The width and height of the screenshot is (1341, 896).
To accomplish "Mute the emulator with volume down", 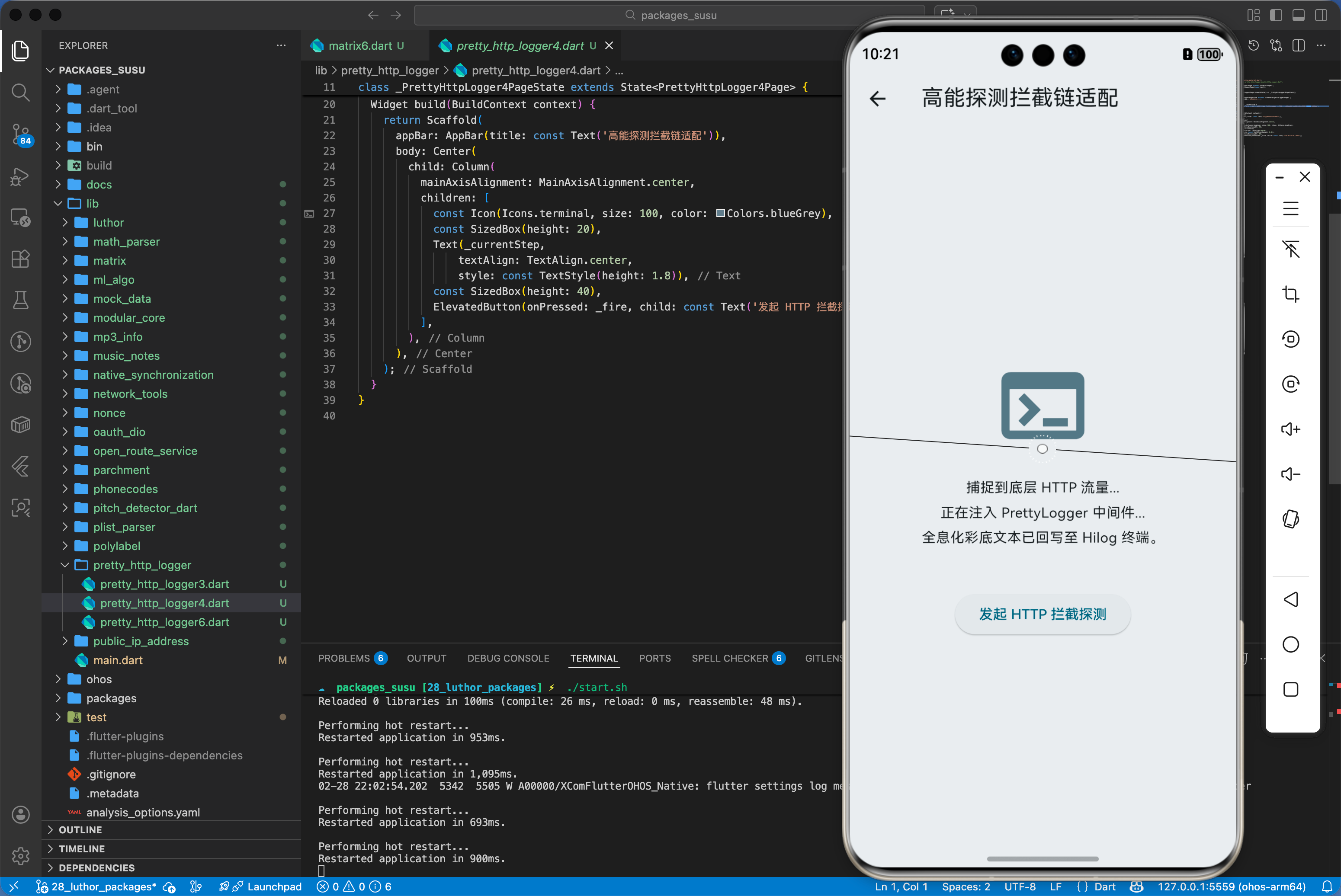I will click(1291, 473).
